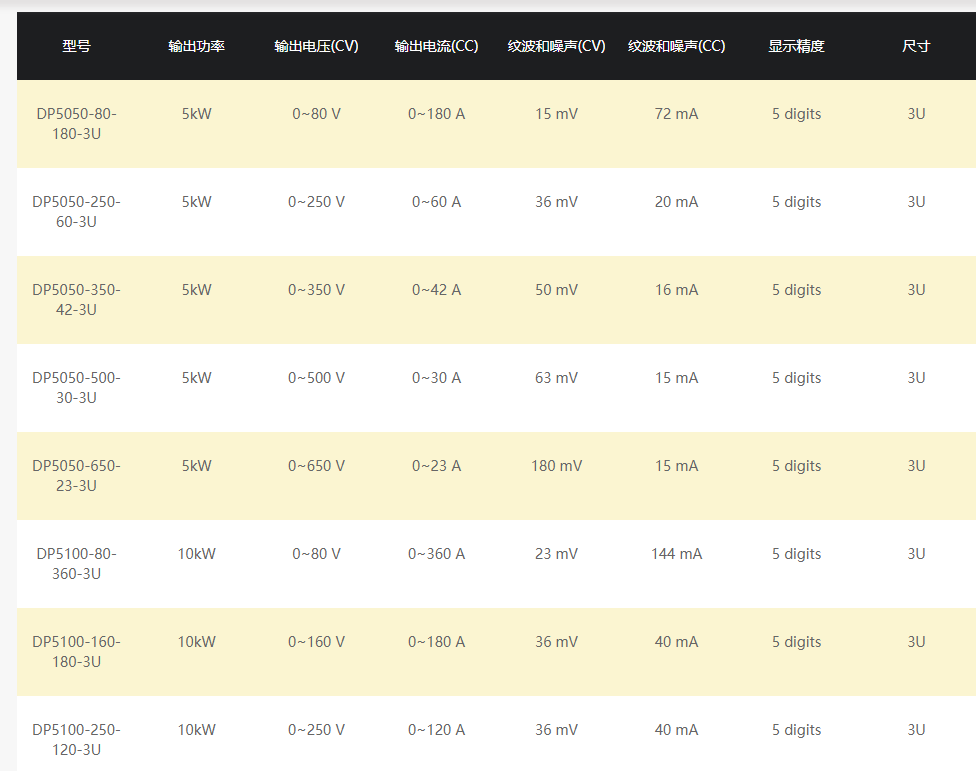Click 5 digits in DP5100-160-180-3U row
Viewport: 976px width, 771px height.
pyautogui.click(x=796, y=642)
